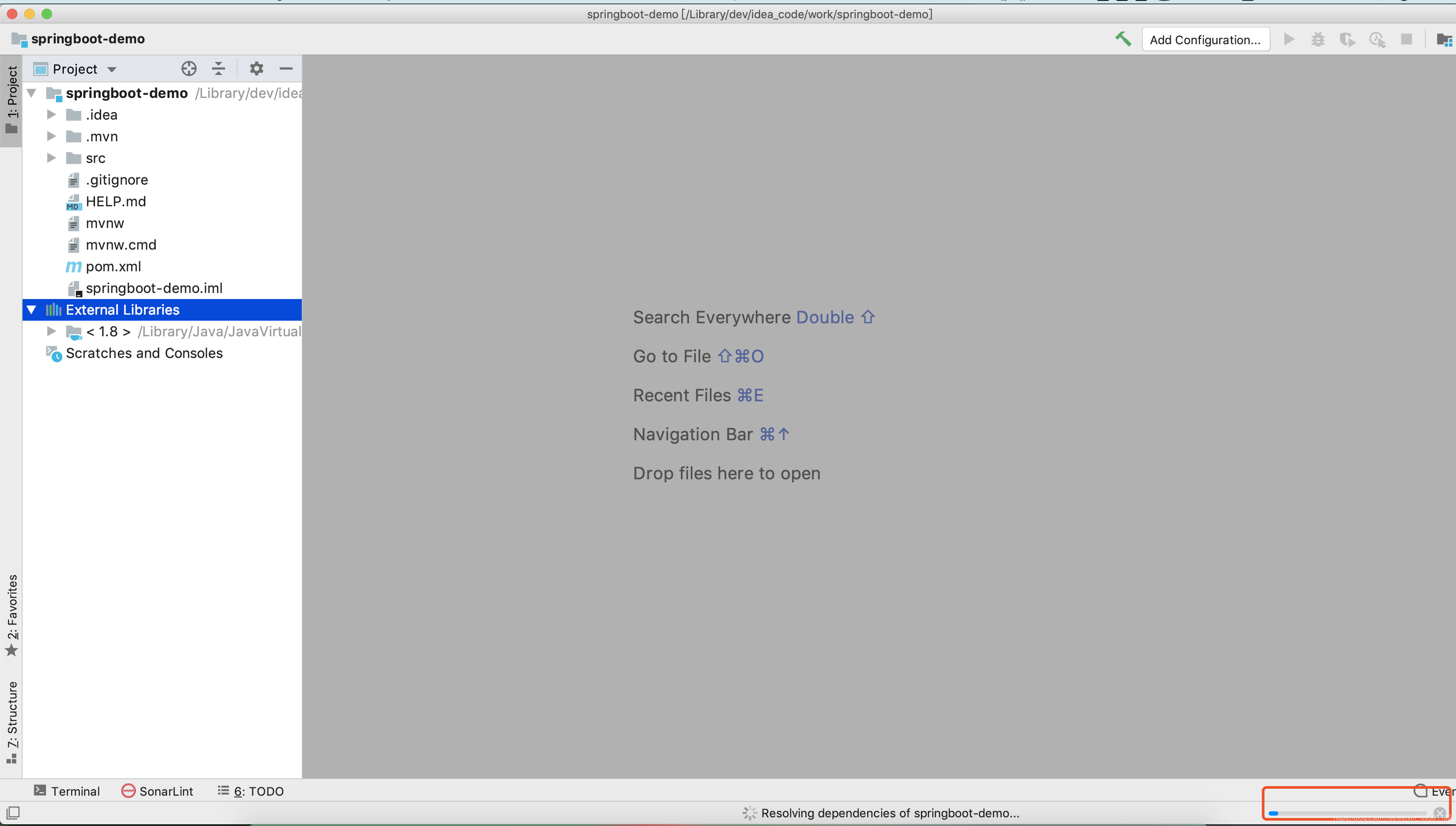The height and width of the screenshot is (826, 1456).
Task: Open the Event Log tab at bottom right
Action: point(1434,791)
